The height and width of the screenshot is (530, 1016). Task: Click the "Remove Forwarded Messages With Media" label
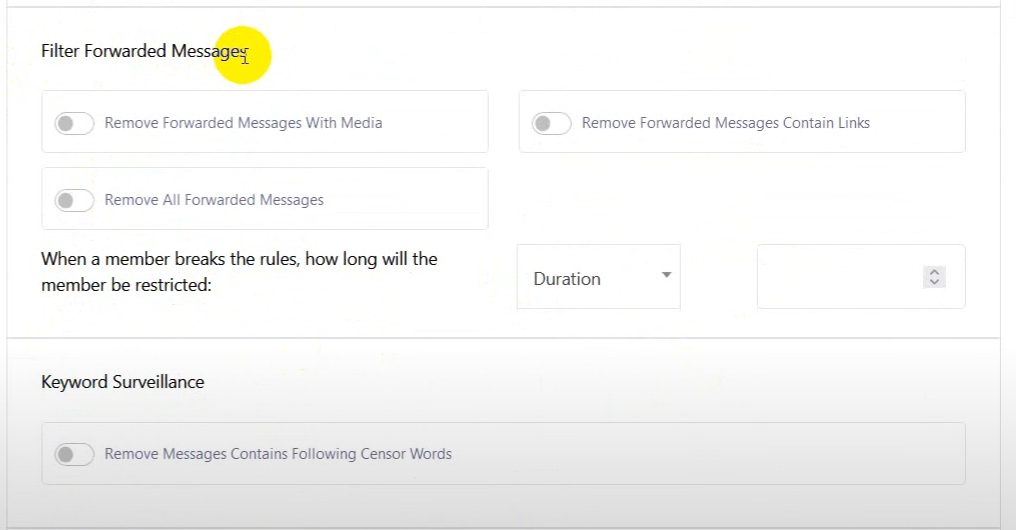[243, 123]
